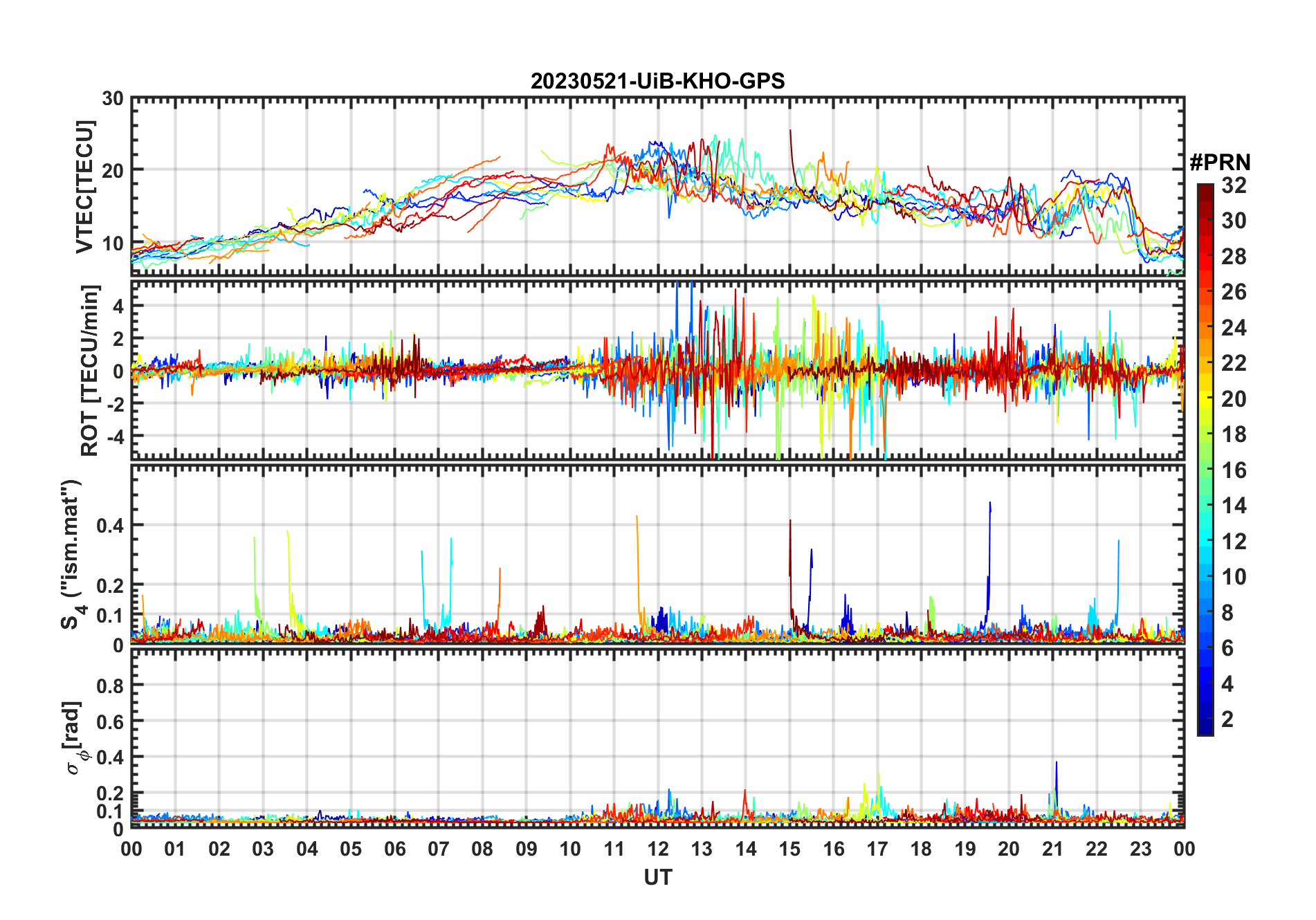Click colorbar tick label 32
The width and height of the screenshot is (1316, 920).
coord(1234,185)
